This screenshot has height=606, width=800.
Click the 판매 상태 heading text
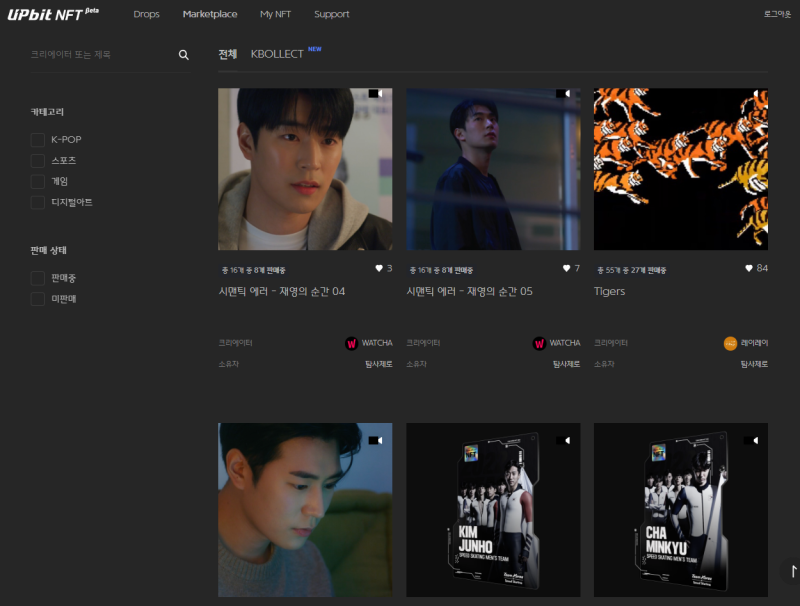(x=48, y=250)
